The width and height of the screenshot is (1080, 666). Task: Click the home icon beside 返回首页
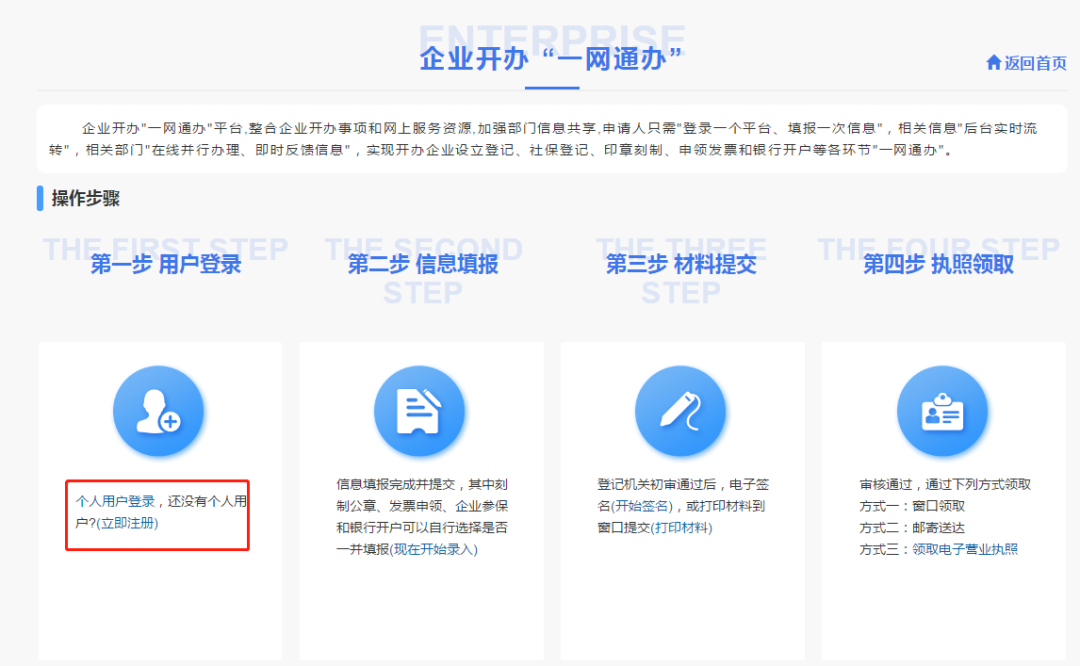coord(993,63)
